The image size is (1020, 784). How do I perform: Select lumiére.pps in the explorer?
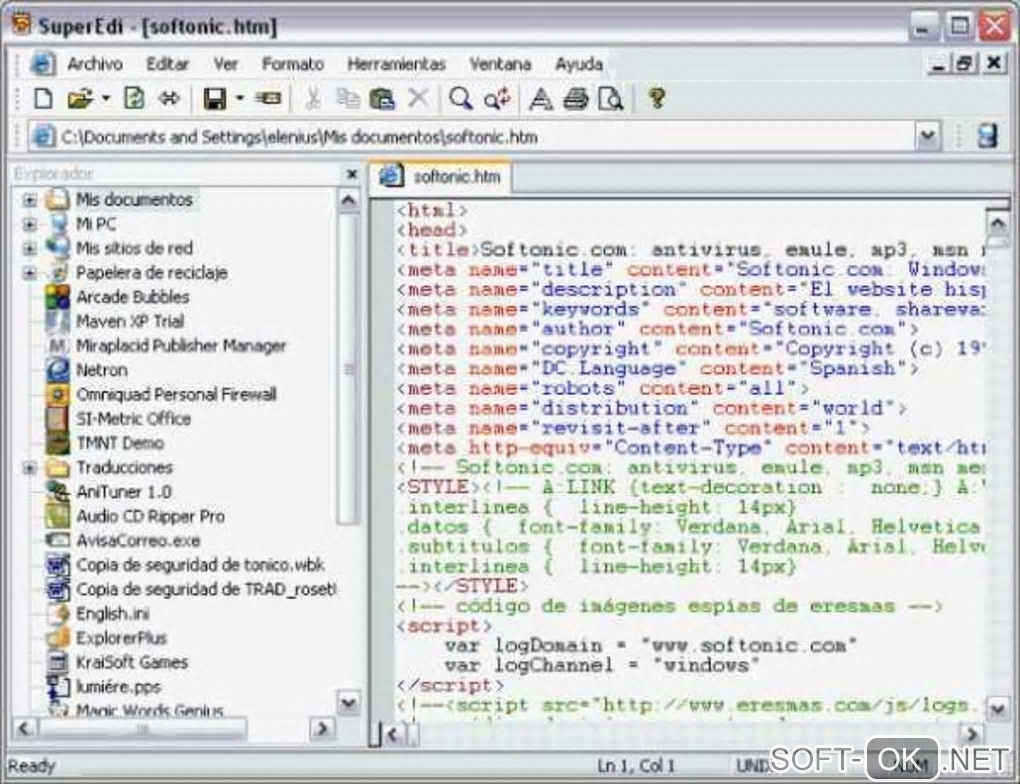click(118, 687)
